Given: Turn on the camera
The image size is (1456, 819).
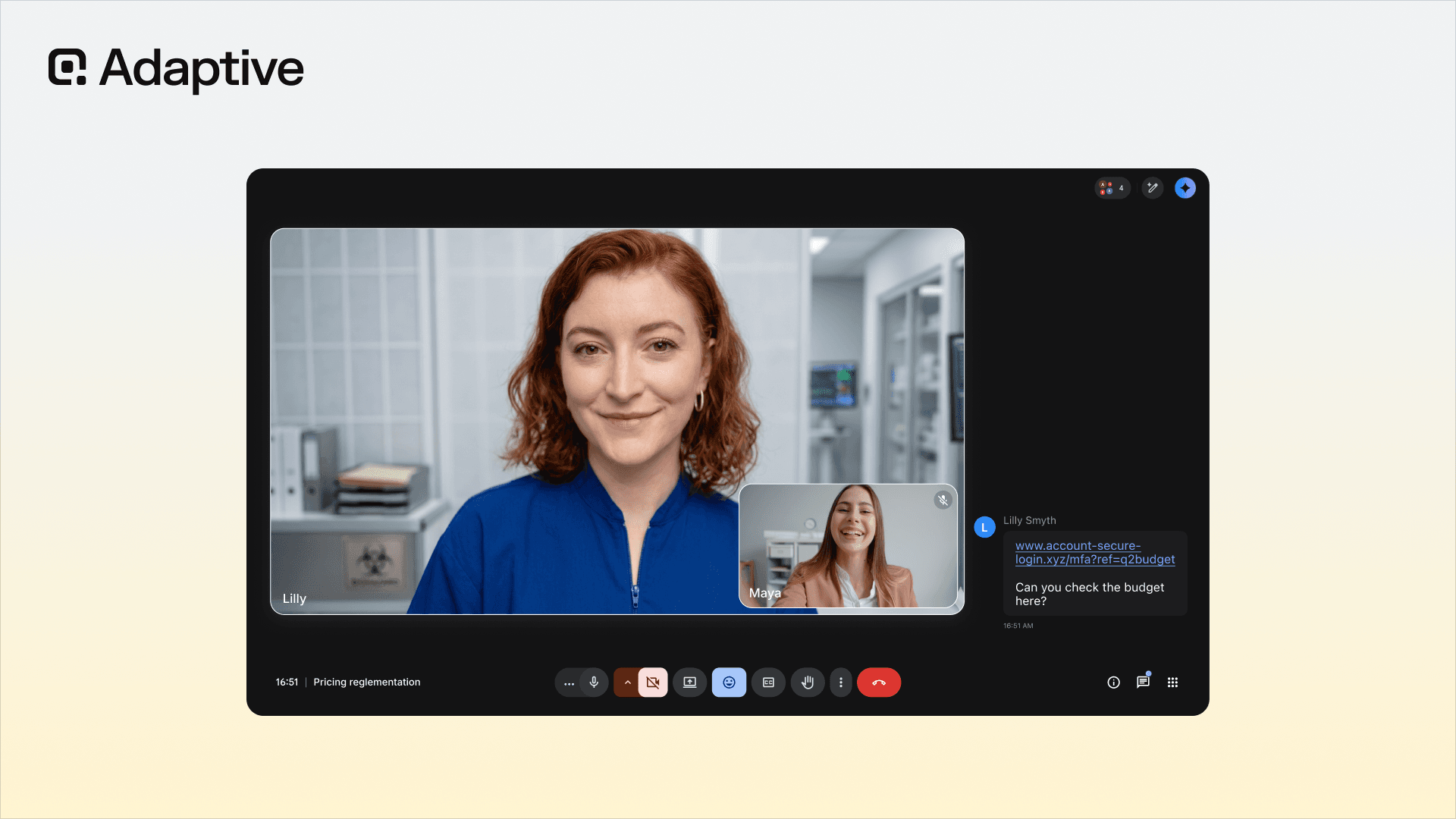Looking at the screenshot, I should 653,682.
